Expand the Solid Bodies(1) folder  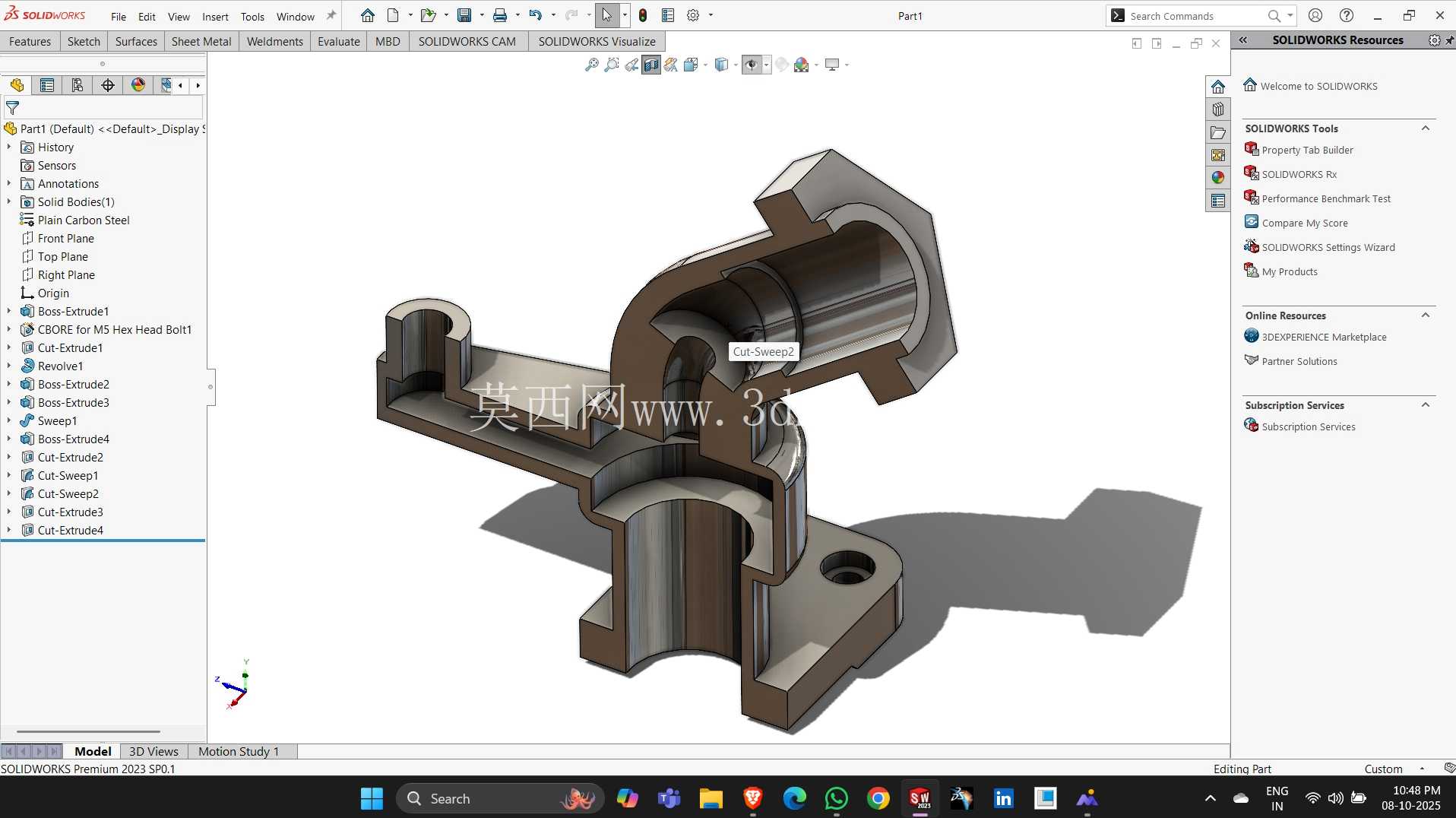(9, 201)
